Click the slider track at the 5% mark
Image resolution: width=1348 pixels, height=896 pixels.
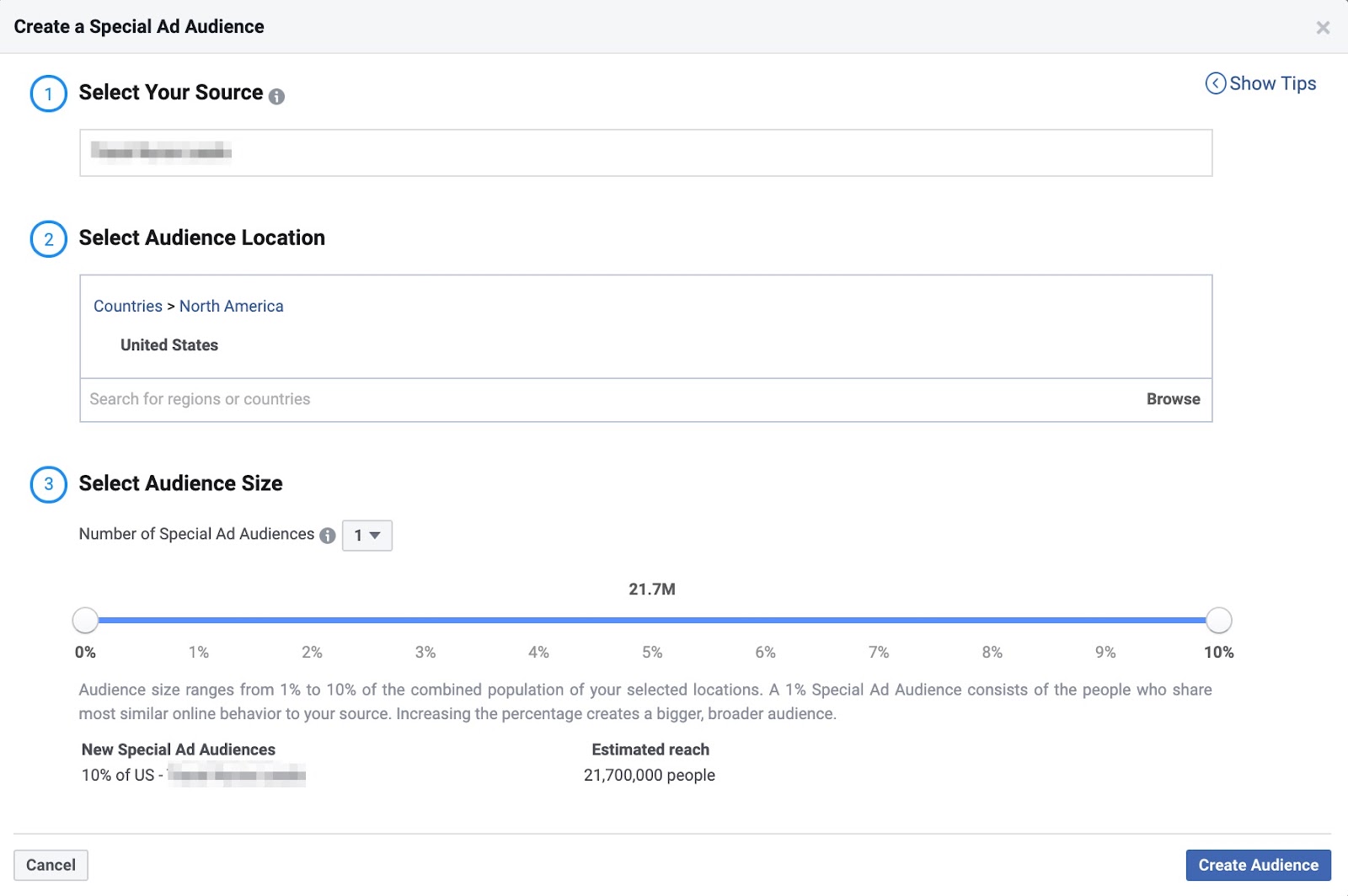[x=652, y=621]
